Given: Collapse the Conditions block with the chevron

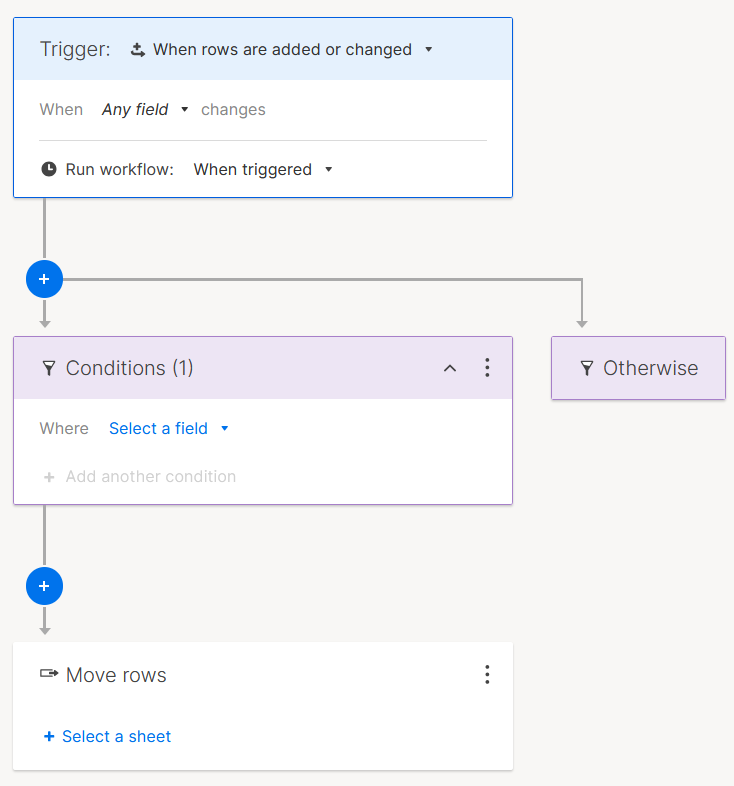Looking at the screenshot, I should [450, 368].
